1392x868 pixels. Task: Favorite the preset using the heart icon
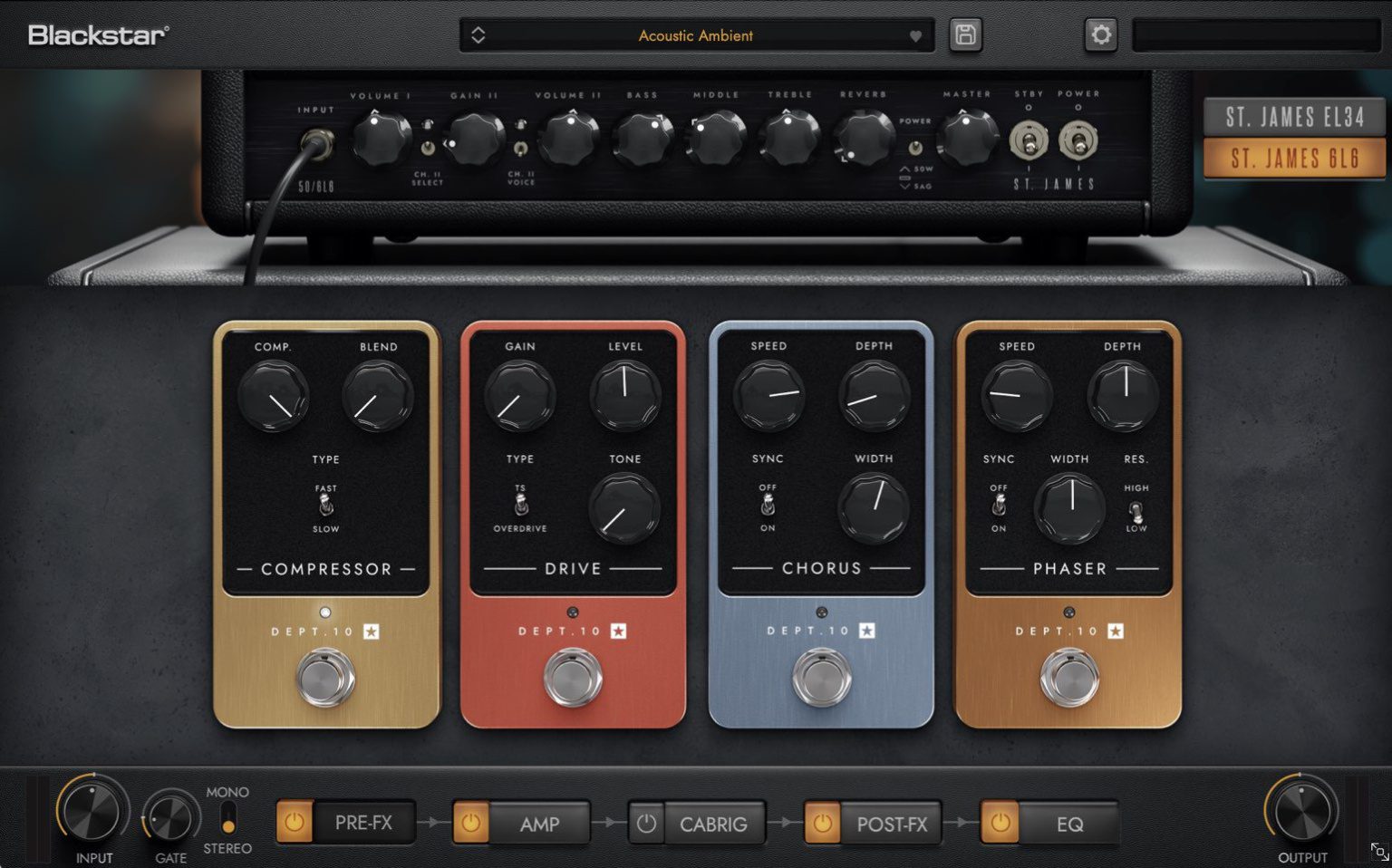pos(914,35)
